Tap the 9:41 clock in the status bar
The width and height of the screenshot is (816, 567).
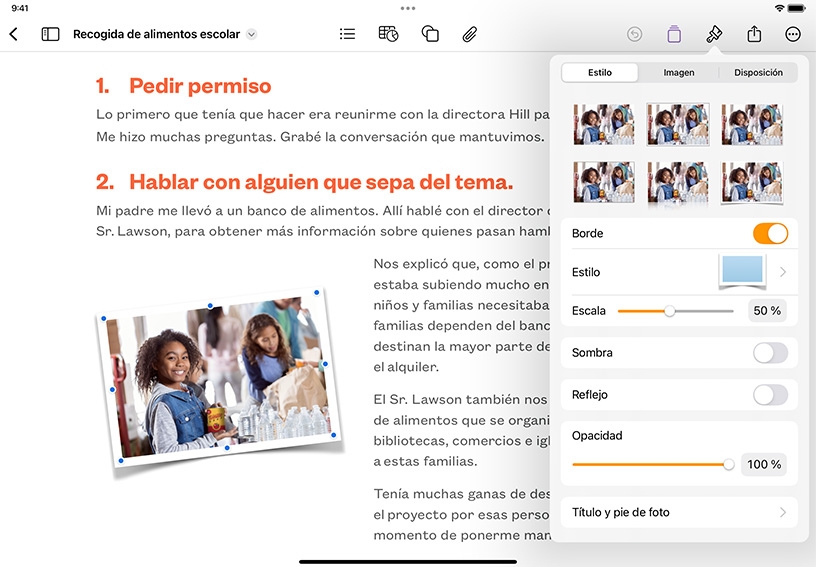(20, 8)
